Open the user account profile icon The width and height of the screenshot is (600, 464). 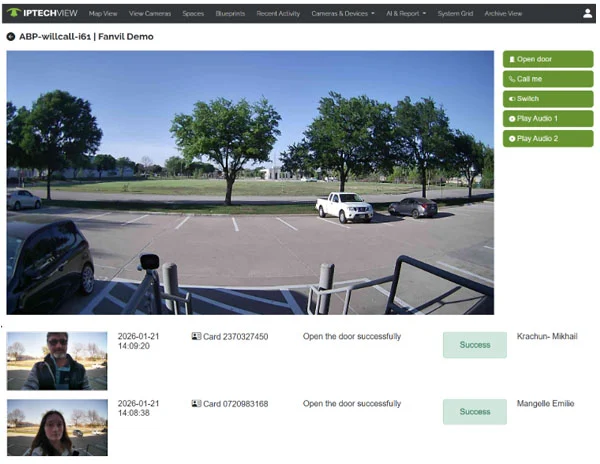click(x=587, y=13)
